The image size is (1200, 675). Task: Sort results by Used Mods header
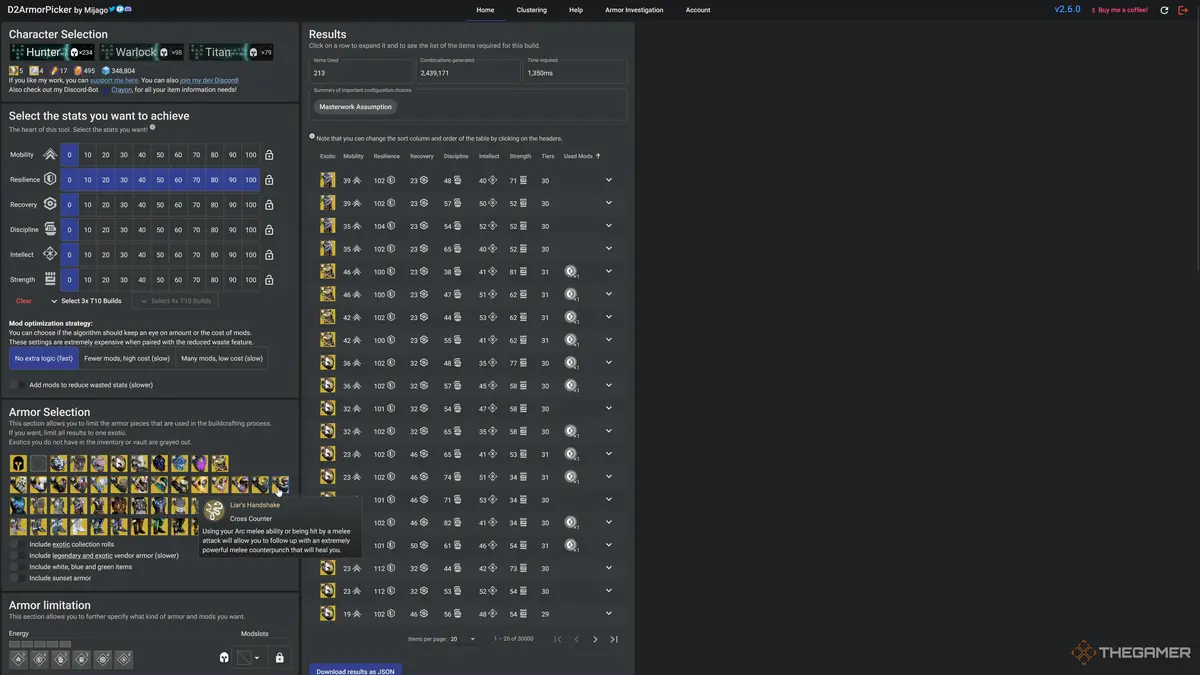point(583,156)
